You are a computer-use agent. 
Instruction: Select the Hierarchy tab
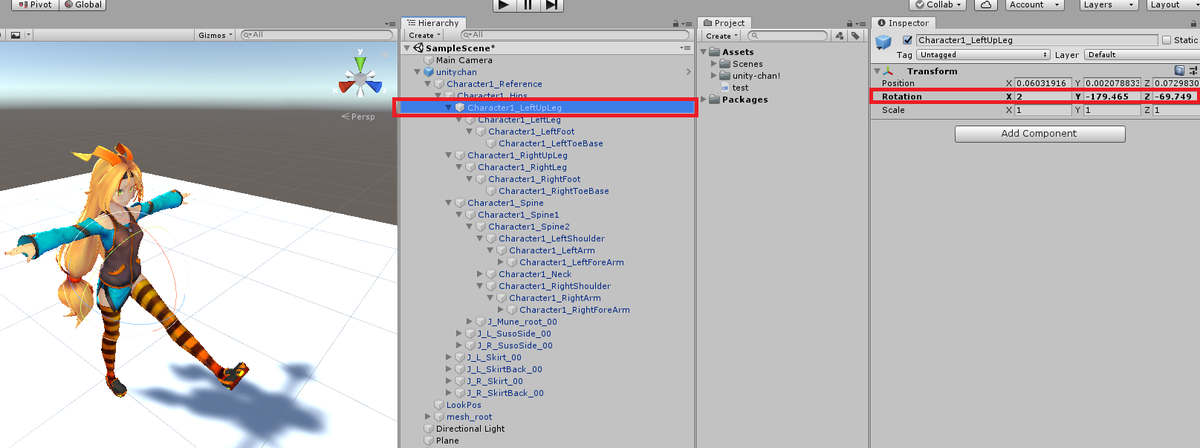pos(432,22)
